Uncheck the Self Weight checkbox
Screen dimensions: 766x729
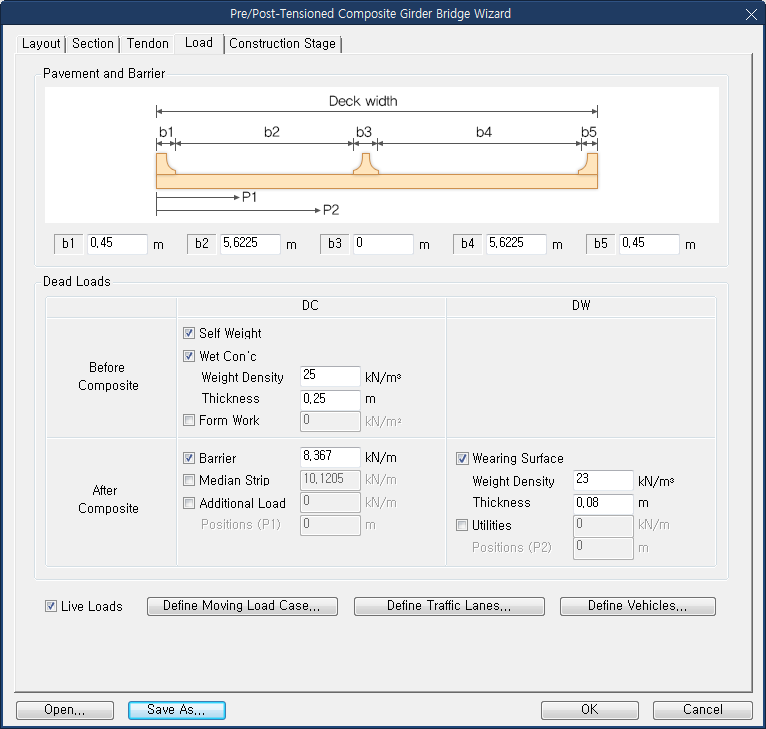pyautogui.click(x=189, y=333)
